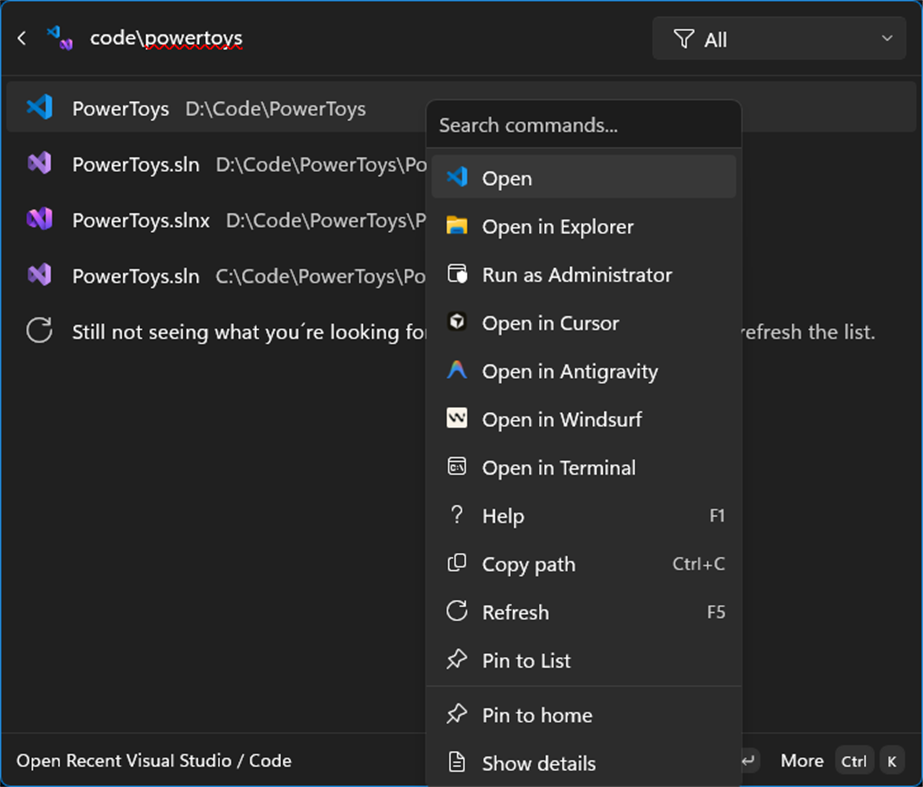
Task: Click the funnel filter icon
Action: (x=683, y=39)
